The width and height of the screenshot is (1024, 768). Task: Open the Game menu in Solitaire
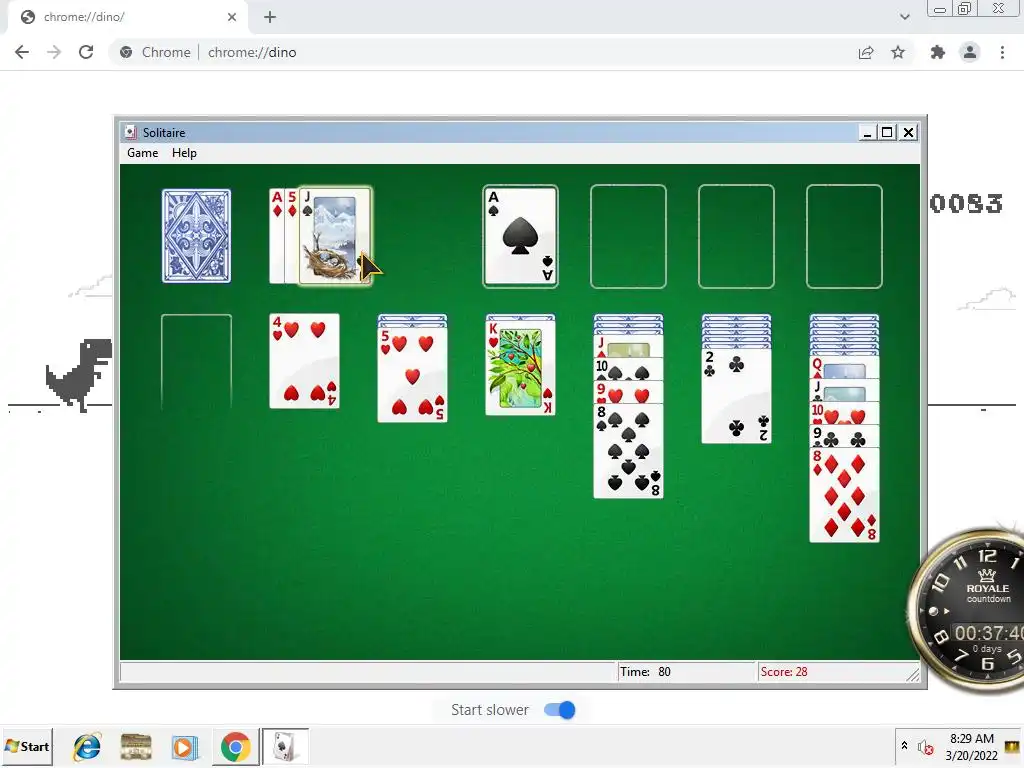click(142, 153)
